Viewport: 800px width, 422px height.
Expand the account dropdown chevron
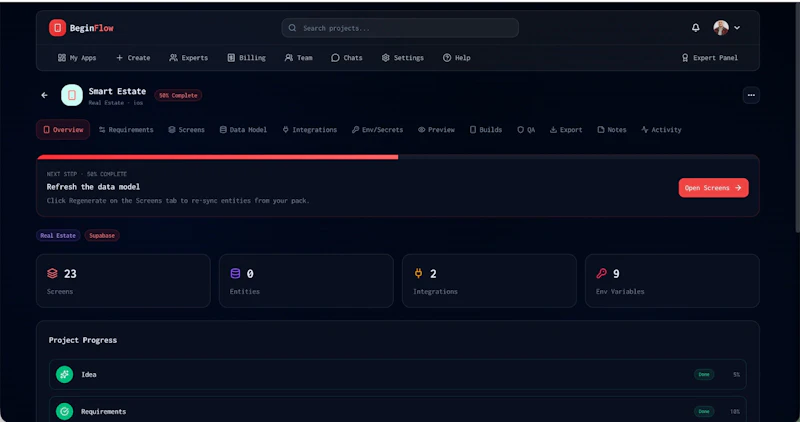(737, 28)
